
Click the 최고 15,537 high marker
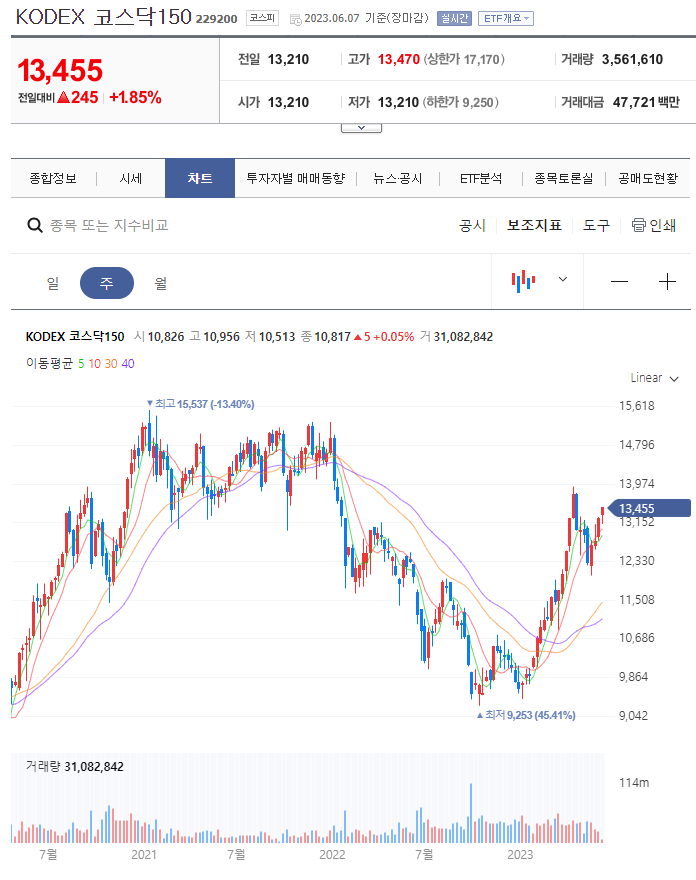coord(200,404)
